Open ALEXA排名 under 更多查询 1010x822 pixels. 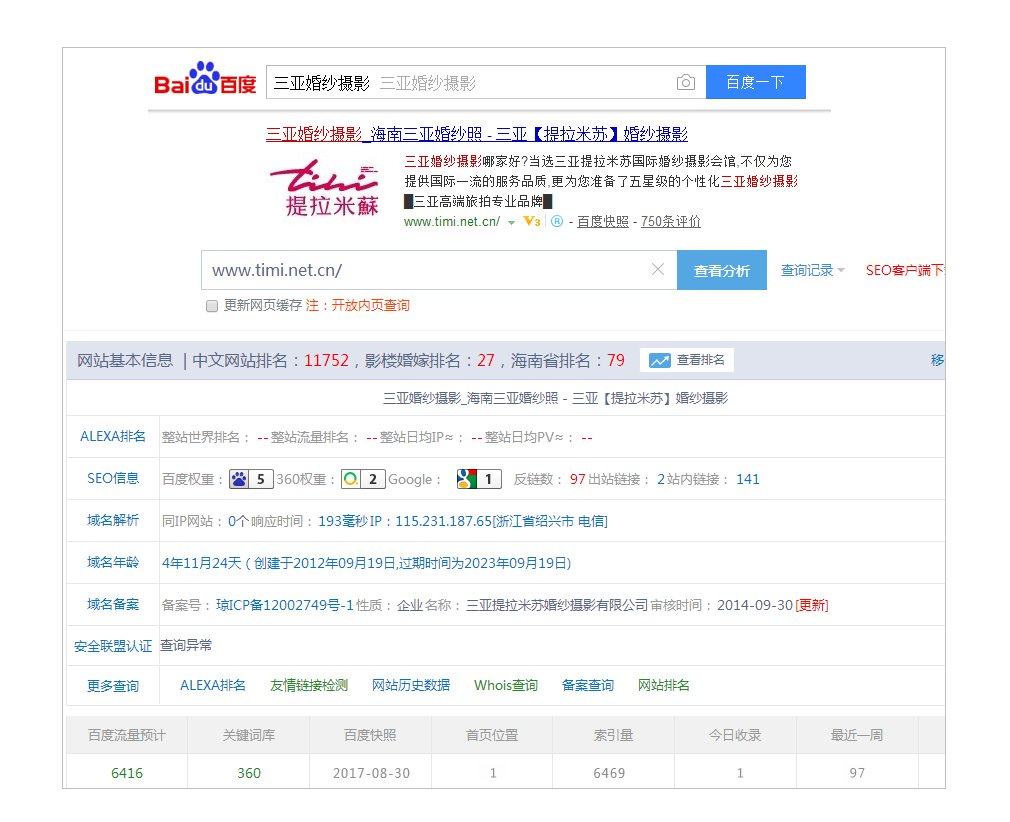213,685
